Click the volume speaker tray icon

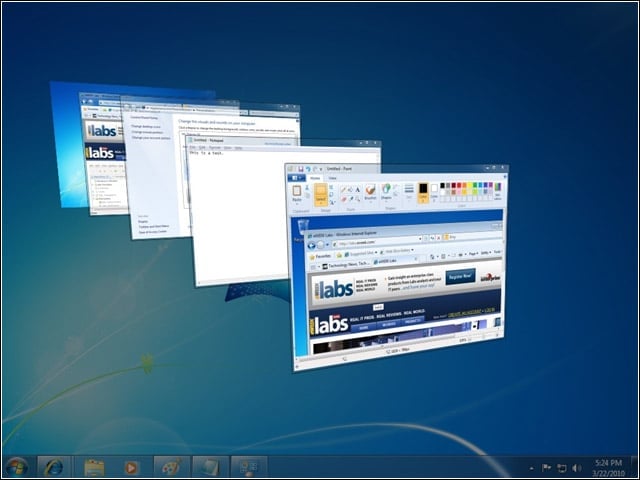[x=577, y=468]
